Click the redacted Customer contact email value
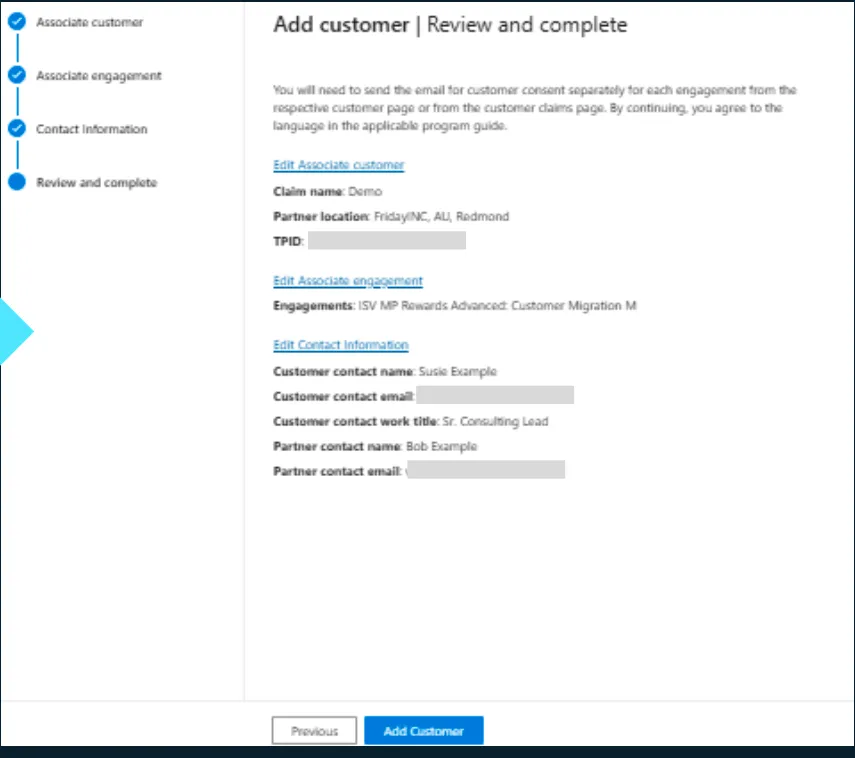 pyautogui.click(x=495, y=395)
